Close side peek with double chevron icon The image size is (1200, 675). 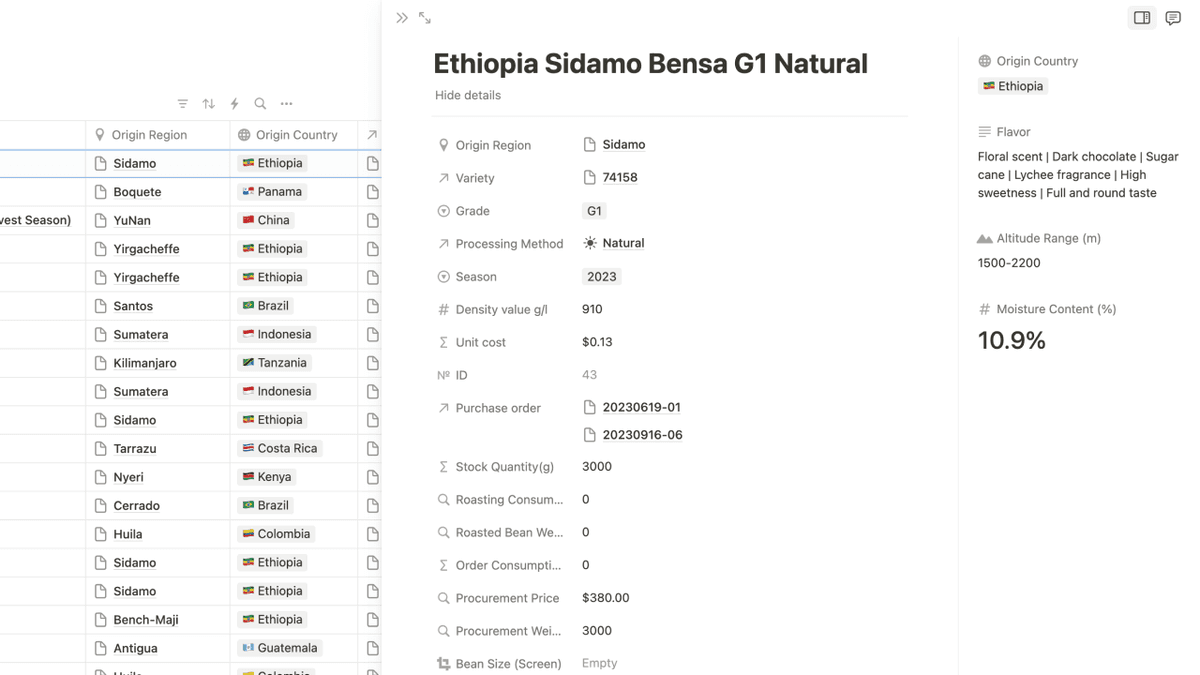point(402,18)
